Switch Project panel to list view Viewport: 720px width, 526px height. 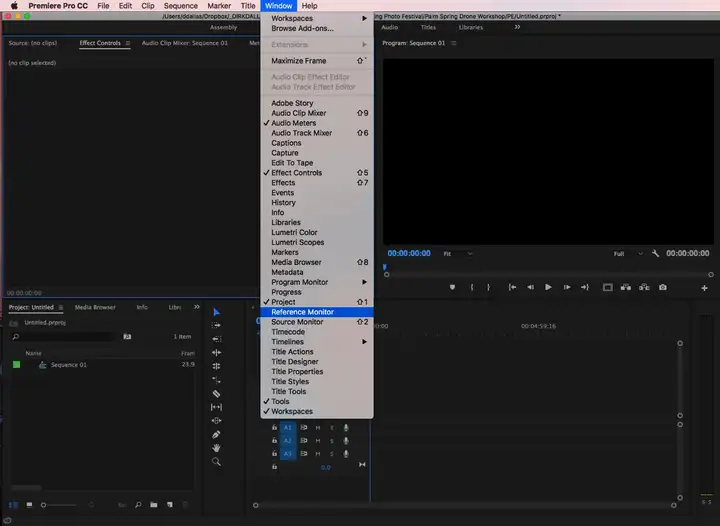tap(13, 505)
